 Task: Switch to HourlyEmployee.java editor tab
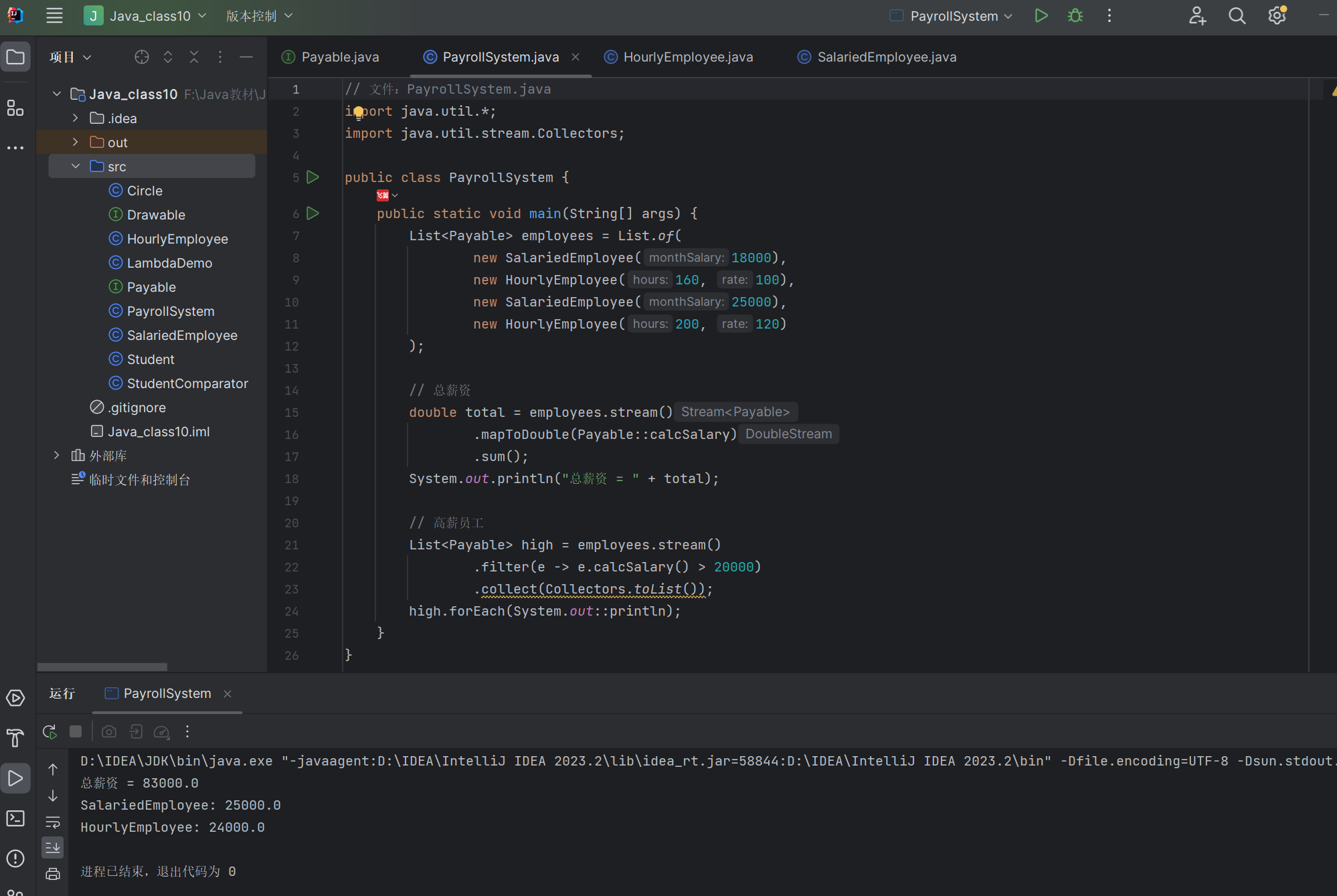(x=687, y=57)
